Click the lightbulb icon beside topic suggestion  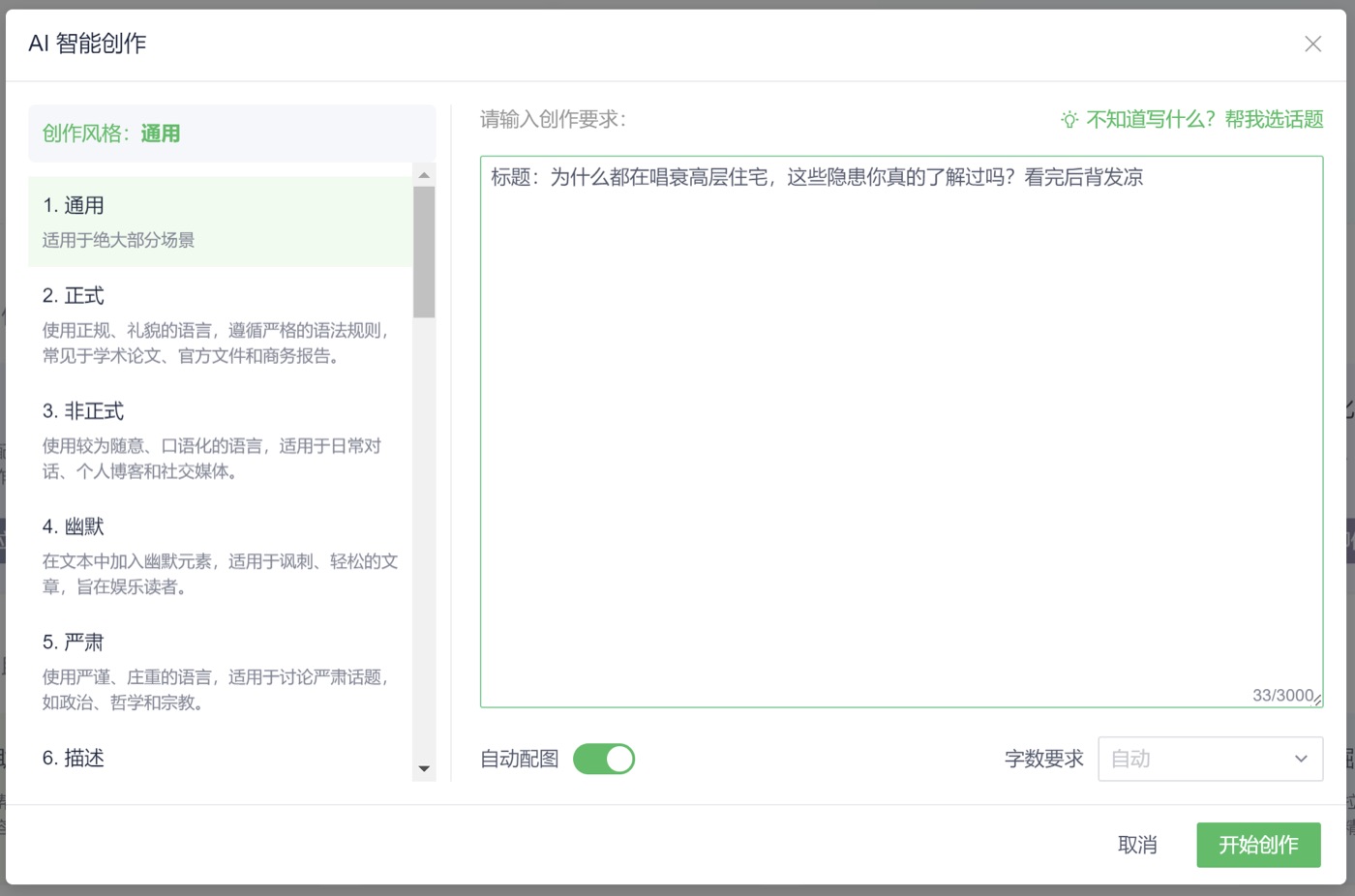(1069, 120)
